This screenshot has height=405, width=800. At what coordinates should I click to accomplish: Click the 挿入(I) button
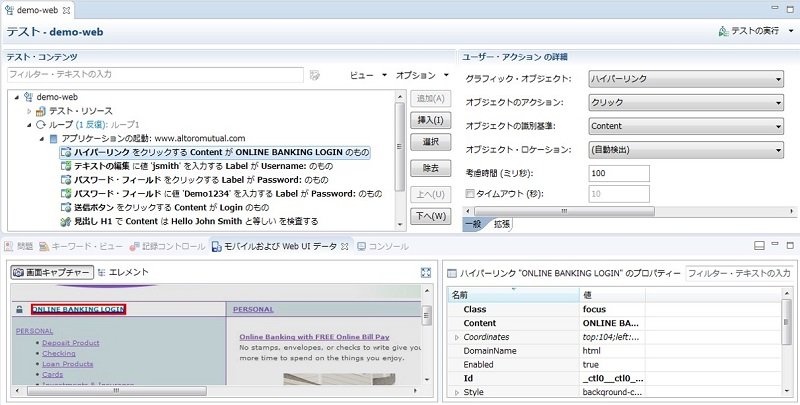tap(431, 120)
